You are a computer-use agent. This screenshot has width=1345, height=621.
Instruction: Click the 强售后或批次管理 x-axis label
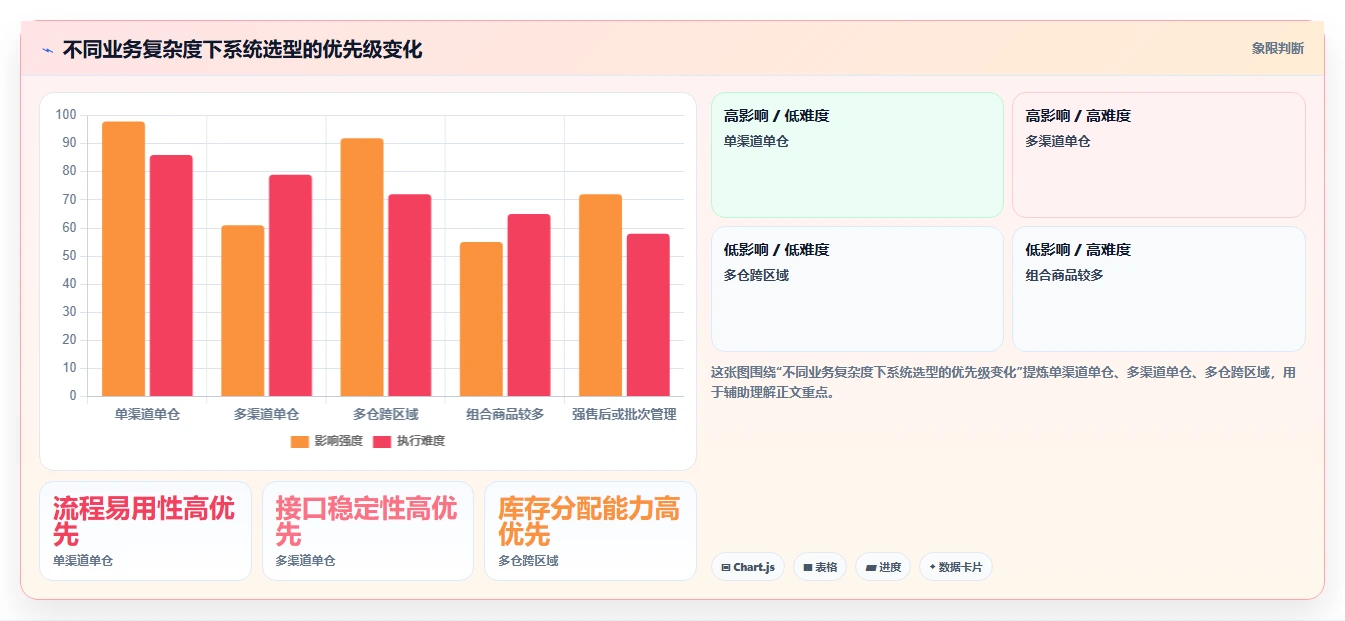click(624, 414)
